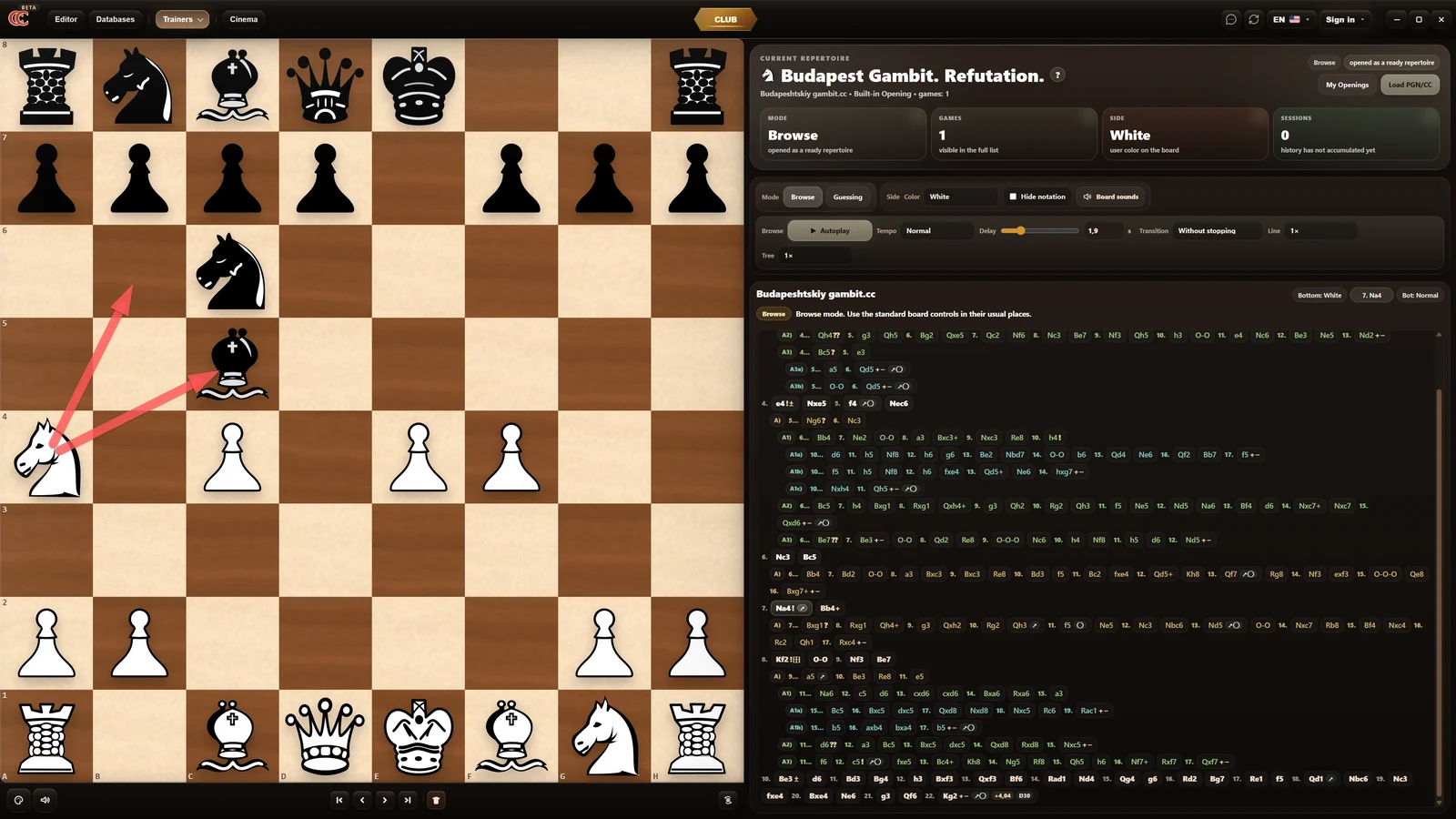This screenshot has width=1456, height=819.
Task: Click the move Kf2 in line 8
Action: pos(788,659)
